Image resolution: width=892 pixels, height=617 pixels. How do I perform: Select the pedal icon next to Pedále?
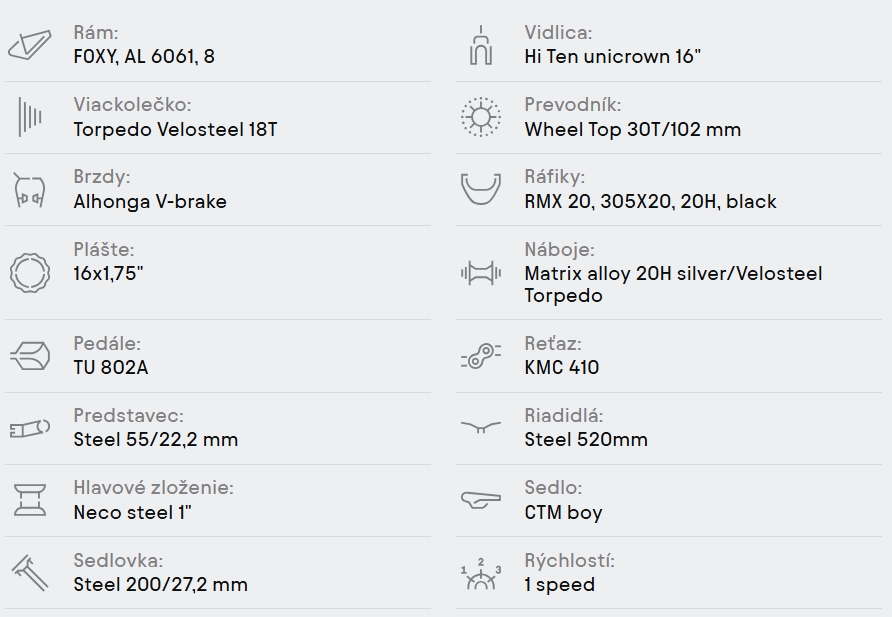coord(30,356)
